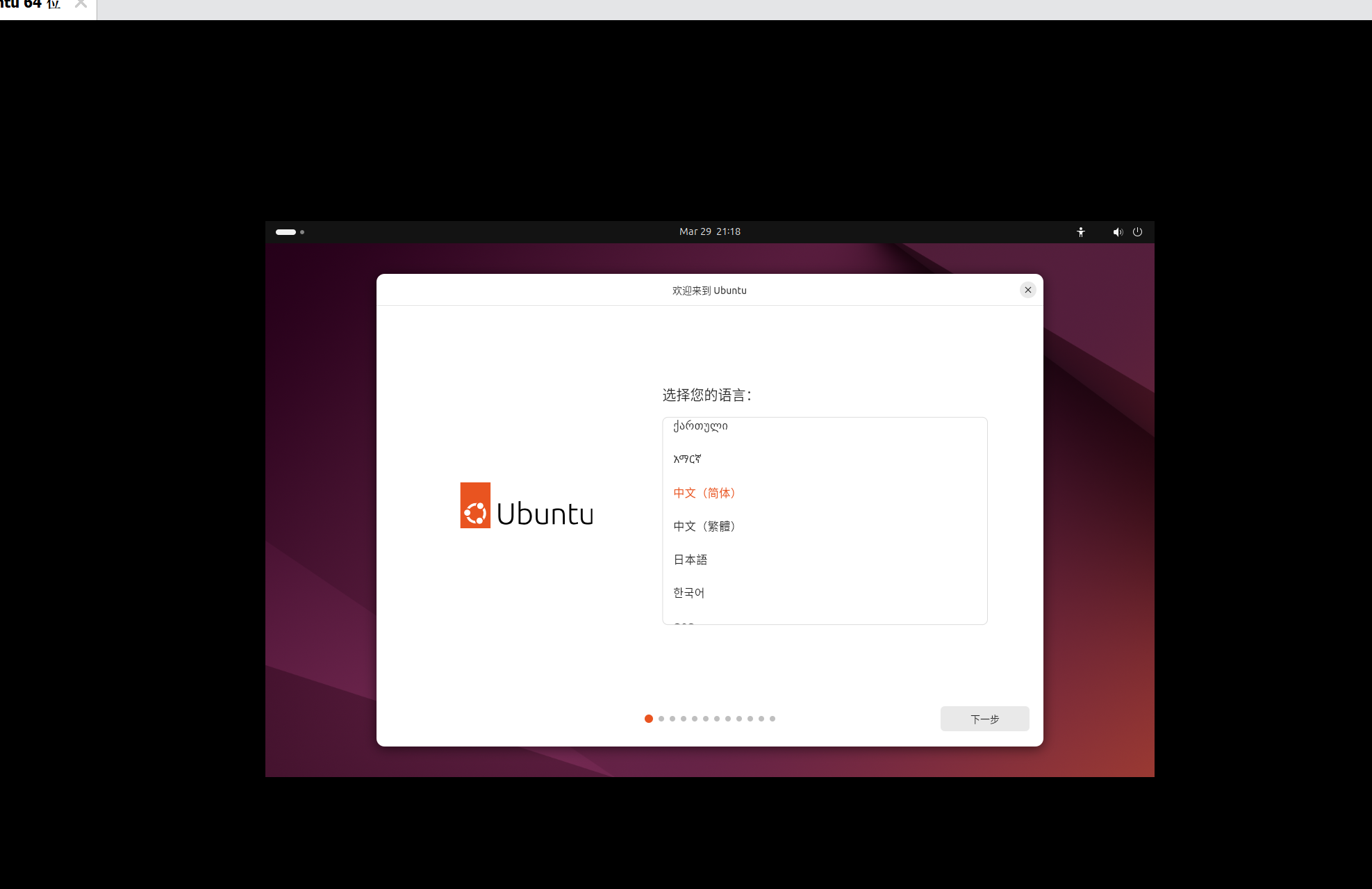Select the Amharic አማርኛ language
The width and height of the screenshot is (1372, 889).
687,459
